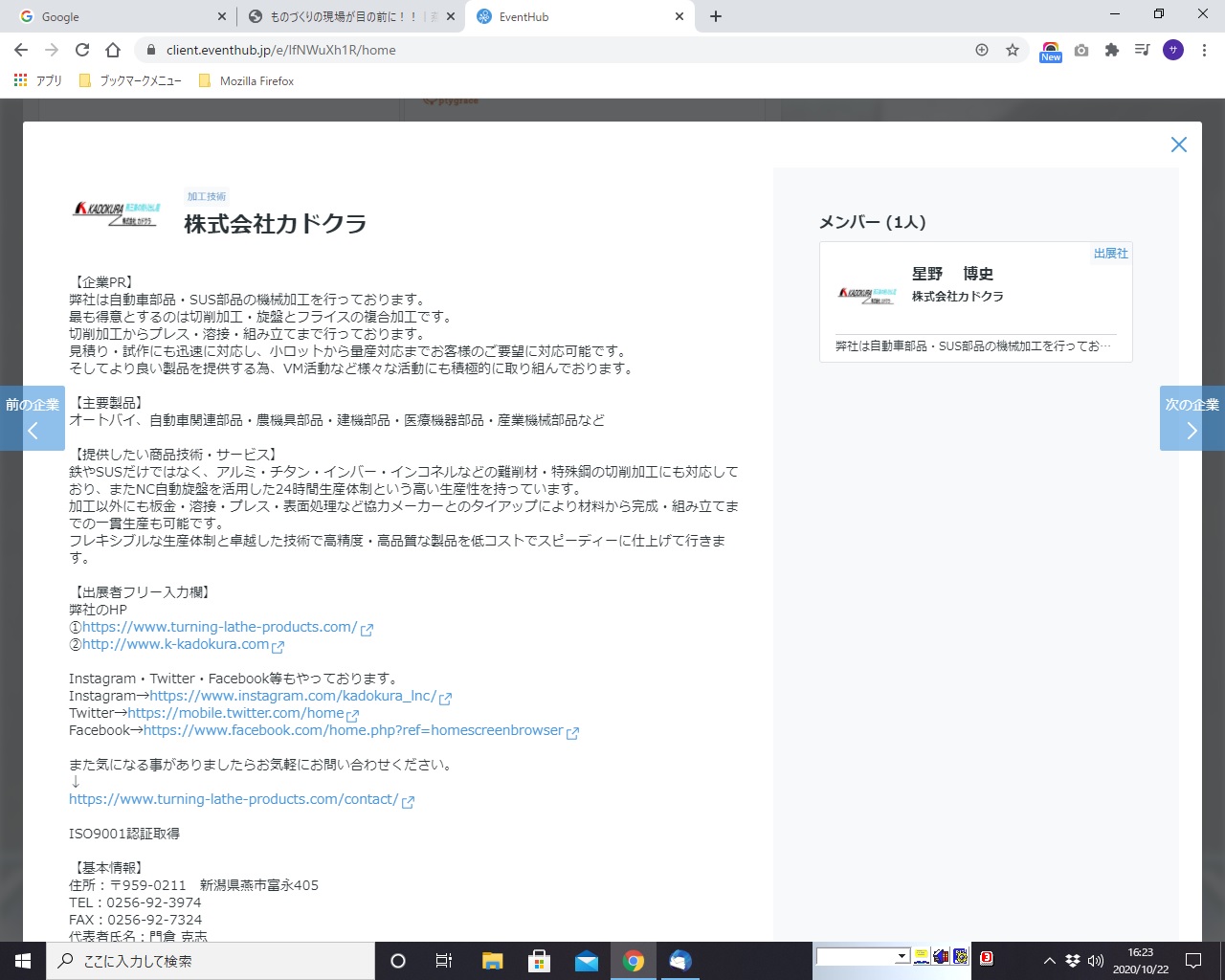The image size is (1225, 980).
Task: Open the rainbow New extension icon
Action: (x=1051, y=51)
